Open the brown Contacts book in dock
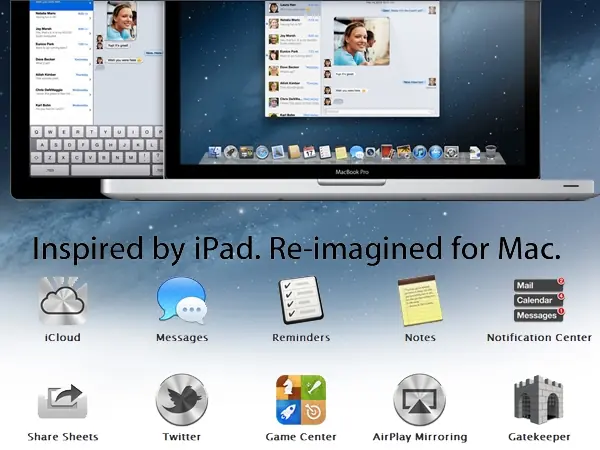This screenshot has height=450, width=600. (x=293, y=152)
